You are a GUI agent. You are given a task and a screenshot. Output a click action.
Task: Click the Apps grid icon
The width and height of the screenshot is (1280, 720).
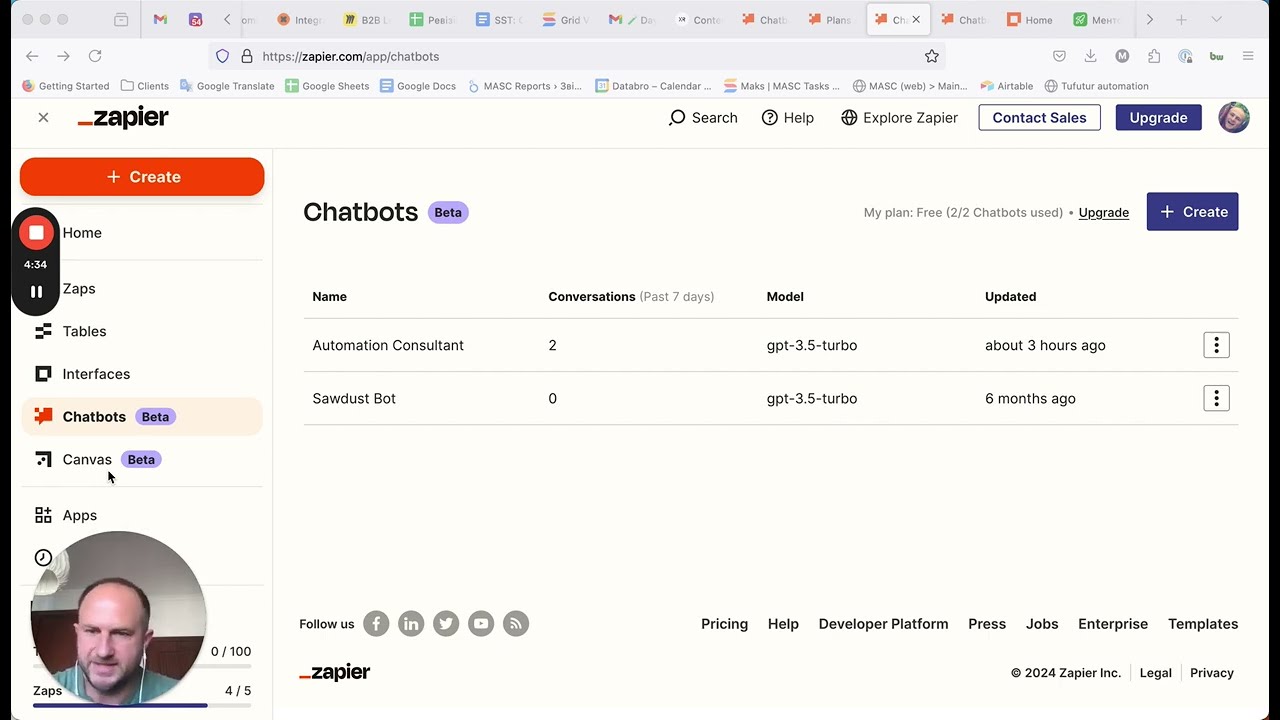pos(43,516)
